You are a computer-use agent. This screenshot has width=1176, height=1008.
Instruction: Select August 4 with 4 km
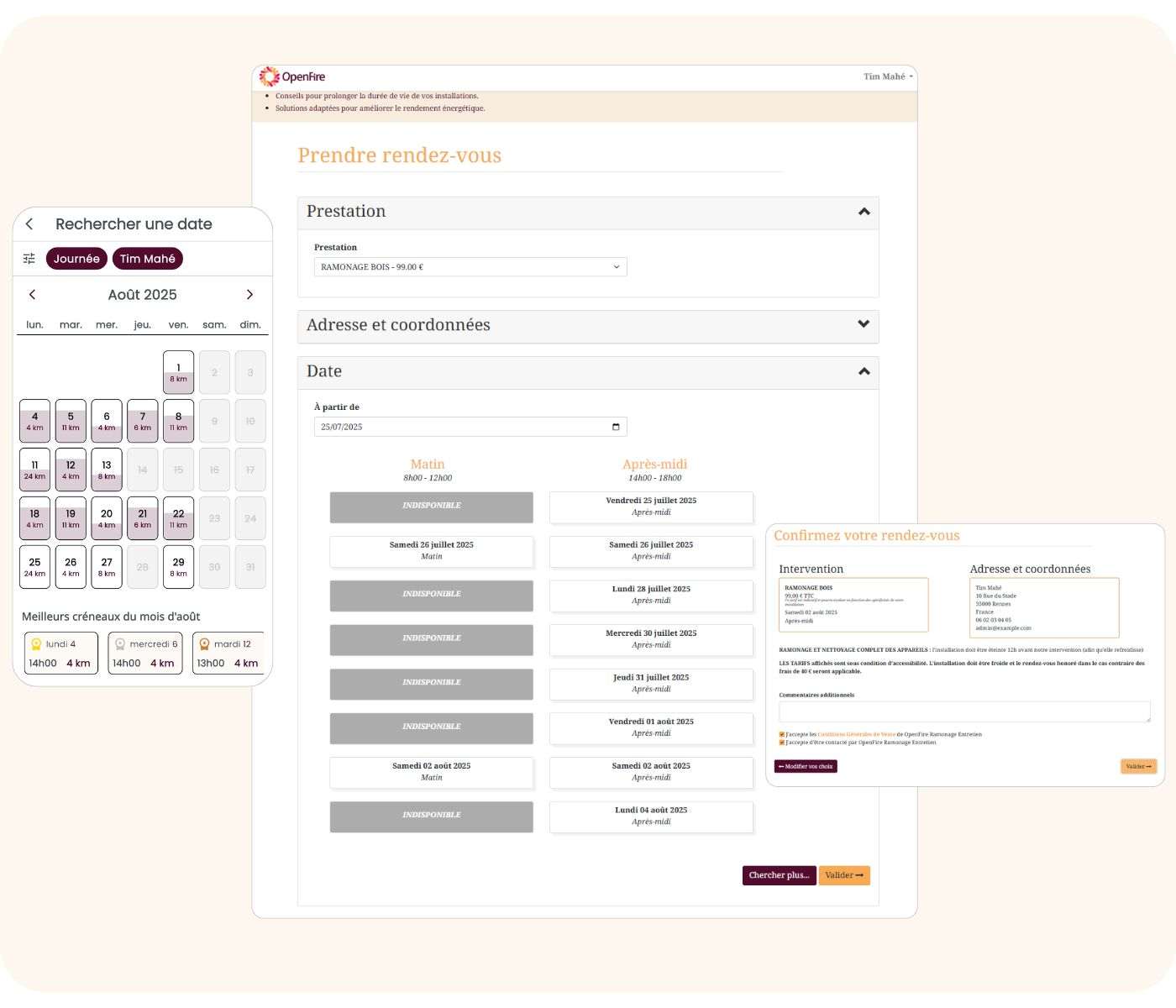click(x=34, y=422)
